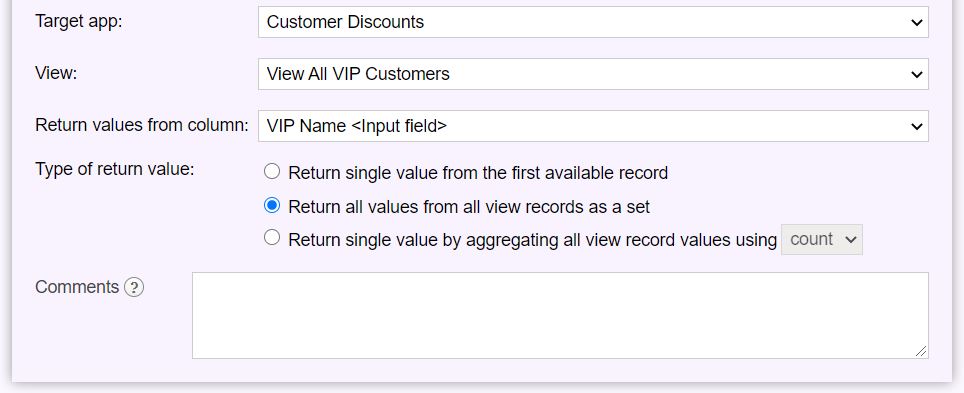
Task: Open the count aggregation function dropdown
Action: point(822,239)
